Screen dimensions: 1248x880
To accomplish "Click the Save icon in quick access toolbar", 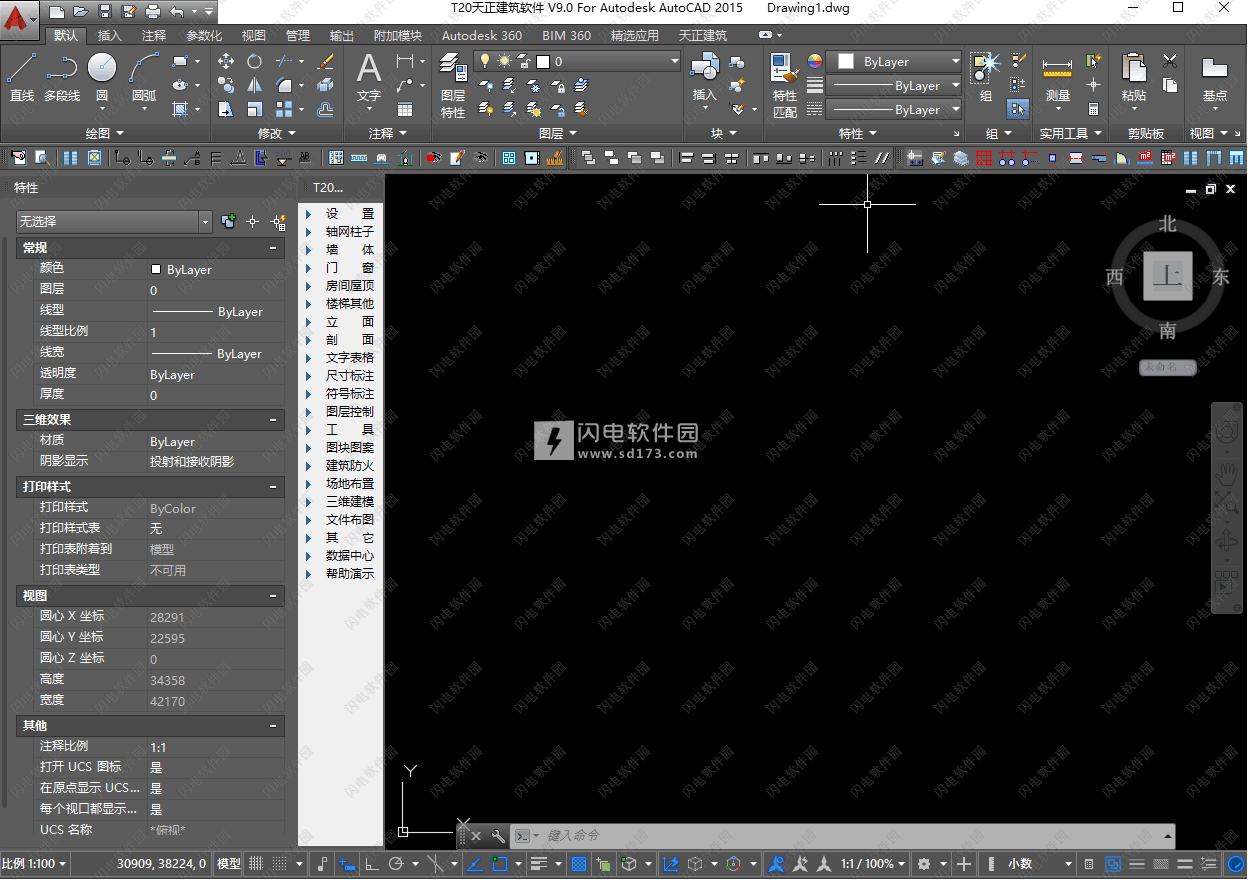I will click(x=104, y=12).
